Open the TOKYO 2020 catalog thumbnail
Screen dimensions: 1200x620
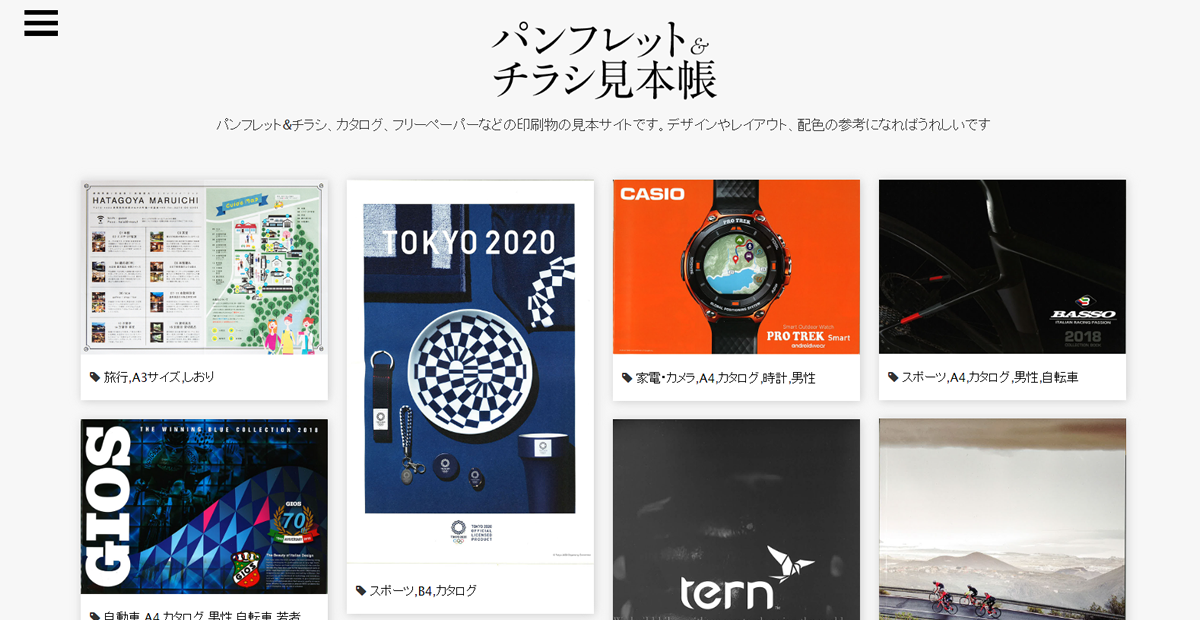(470, 372)
